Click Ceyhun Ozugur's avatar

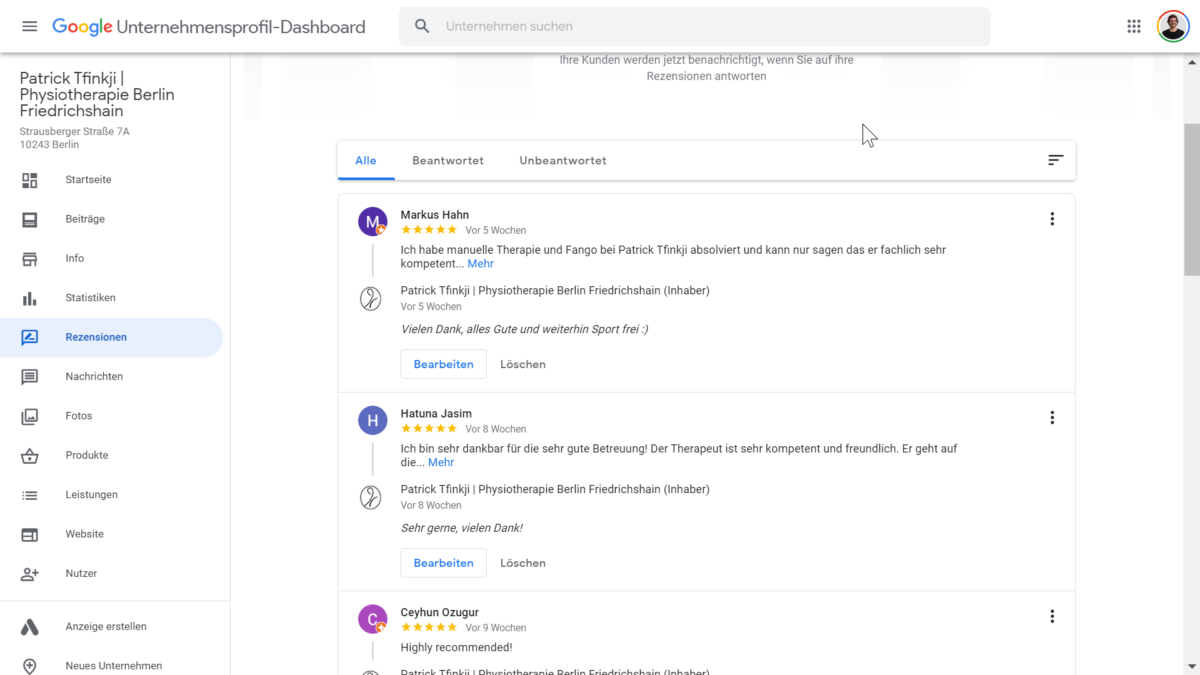click(x=373, y=620)
